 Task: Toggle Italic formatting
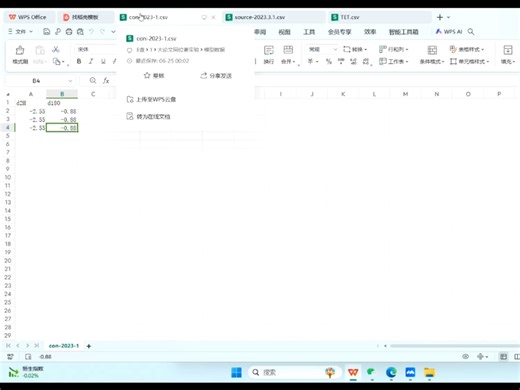pyautogui.click(x=91, y=61)
